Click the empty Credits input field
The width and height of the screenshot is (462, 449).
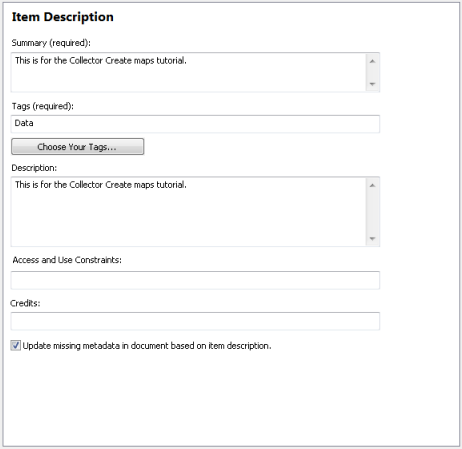click(195, 321)
